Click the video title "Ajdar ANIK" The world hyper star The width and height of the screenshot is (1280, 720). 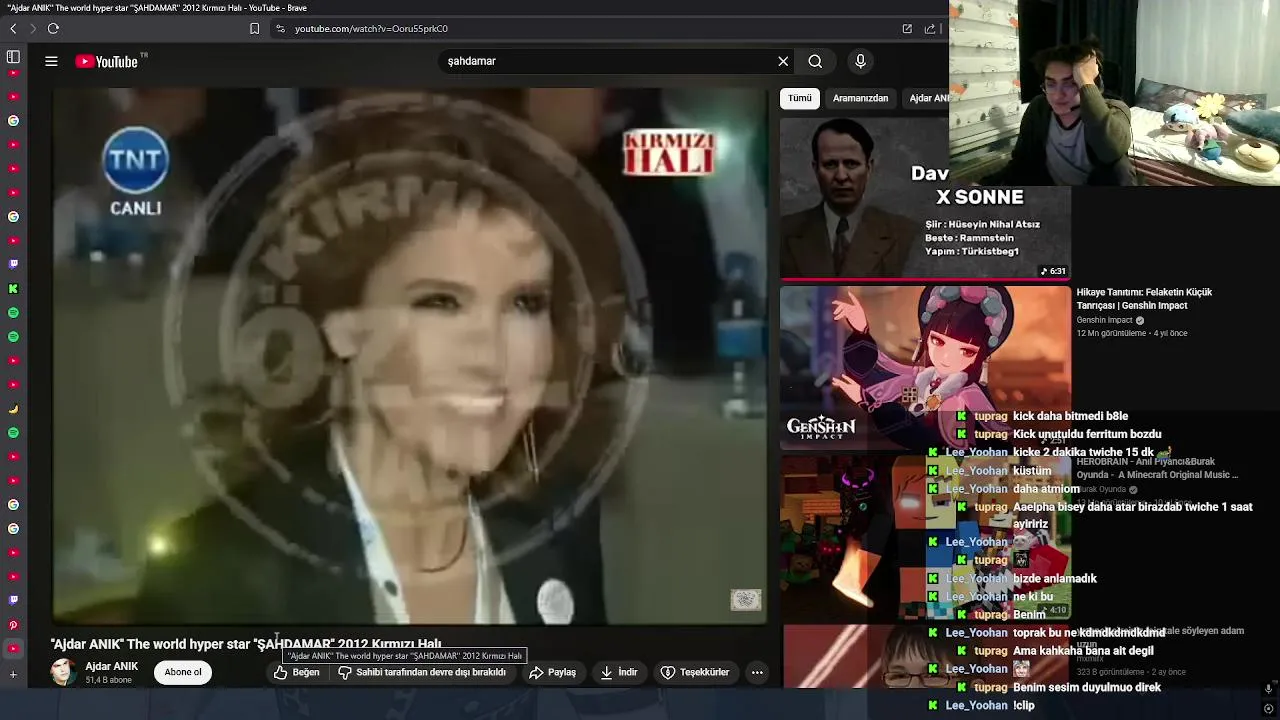click(246, 644)
